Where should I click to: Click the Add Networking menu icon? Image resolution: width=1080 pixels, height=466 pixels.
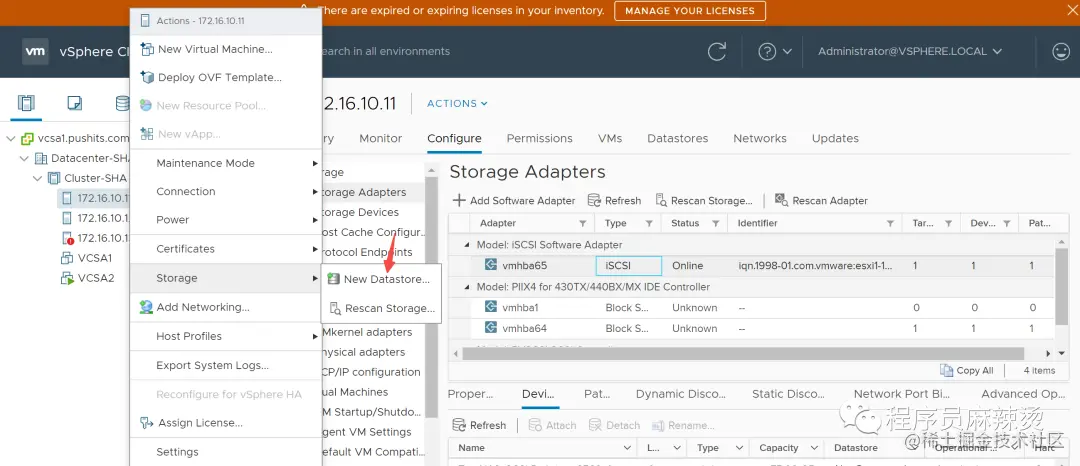(x=146, y=307)
